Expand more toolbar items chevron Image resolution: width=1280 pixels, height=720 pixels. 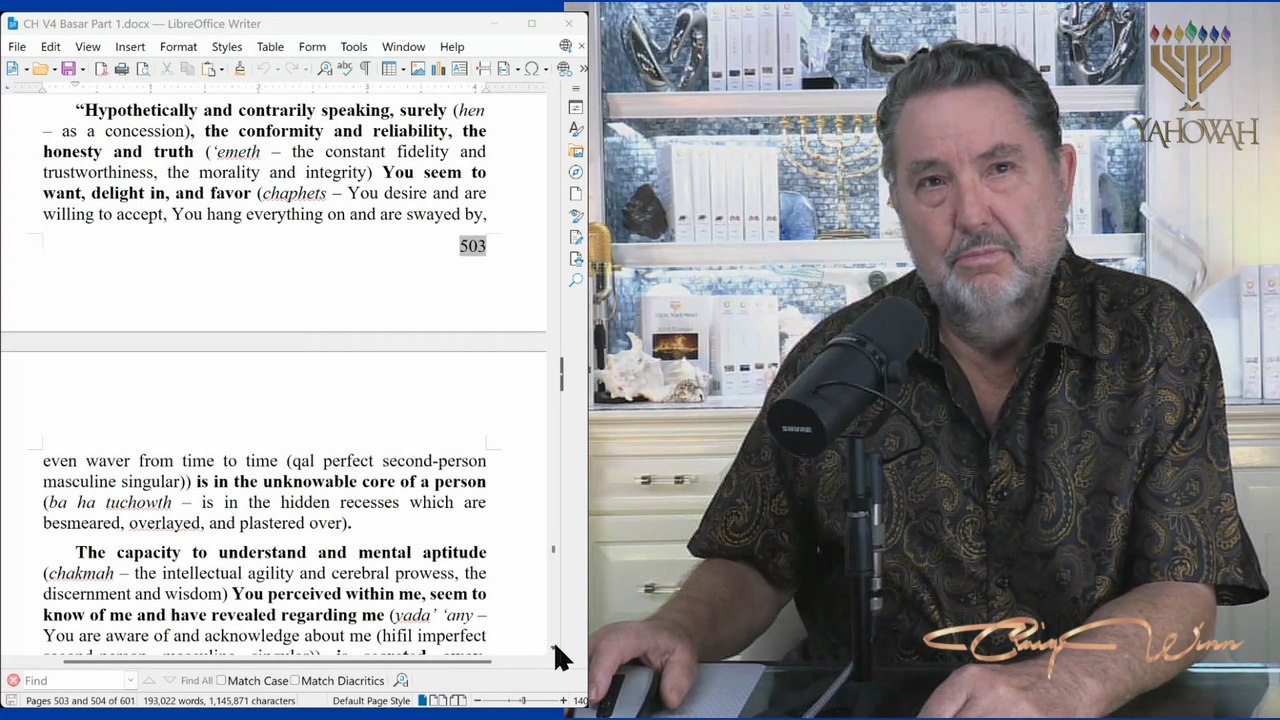583,69
